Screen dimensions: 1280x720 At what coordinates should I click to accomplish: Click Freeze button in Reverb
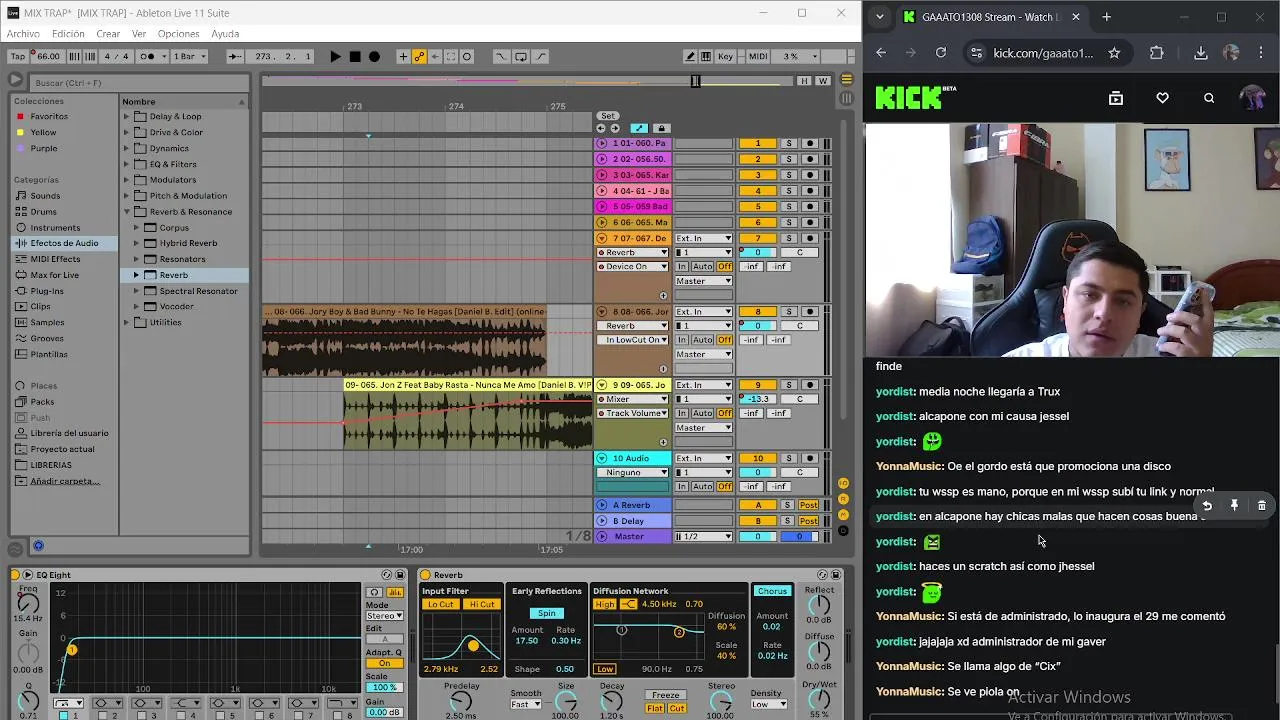pos(666,695)
